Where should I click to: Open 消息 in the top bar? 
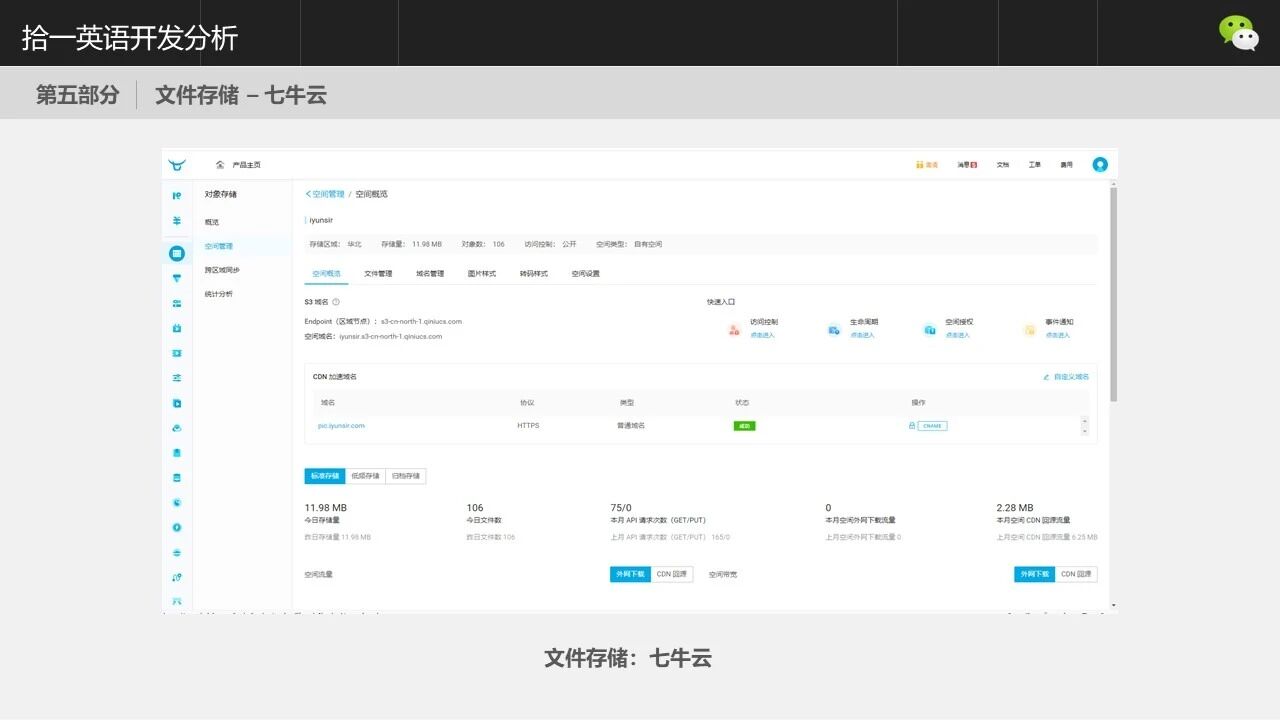[962, 165]
